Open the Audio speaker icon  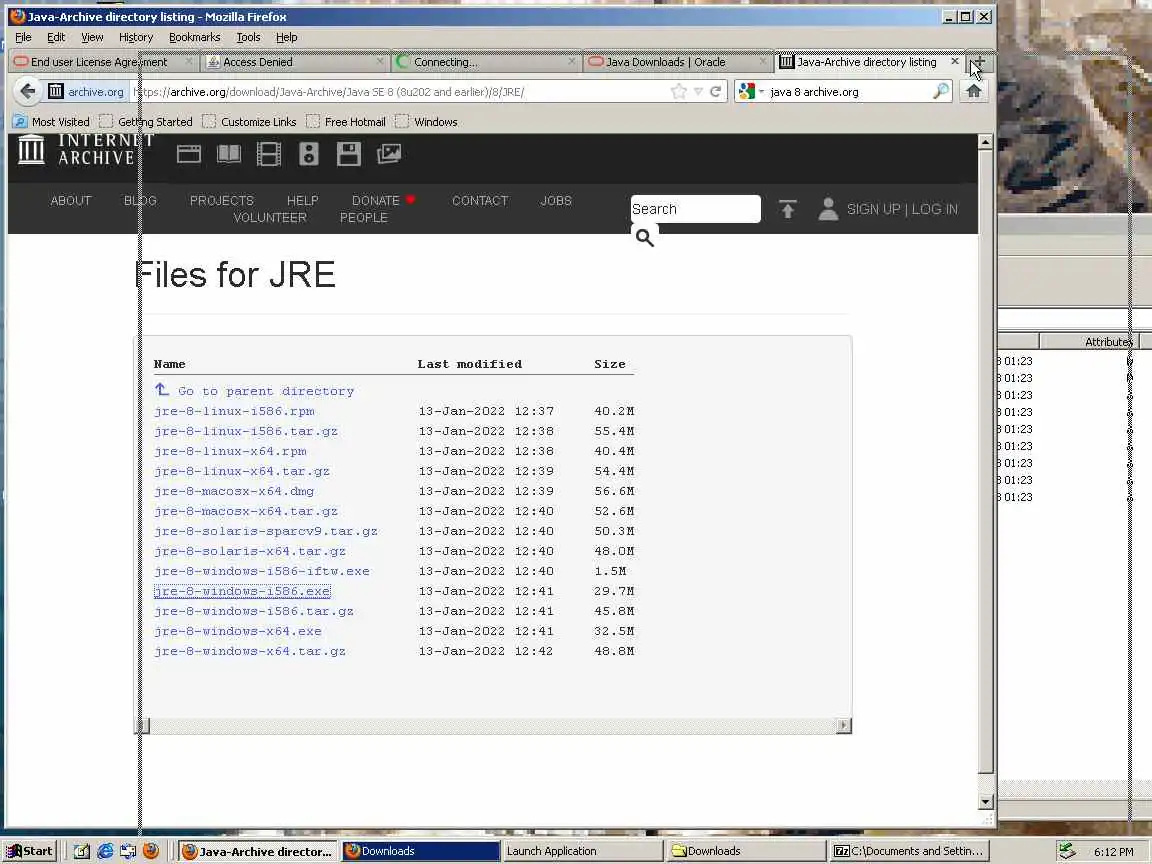(x=309, y=154)
